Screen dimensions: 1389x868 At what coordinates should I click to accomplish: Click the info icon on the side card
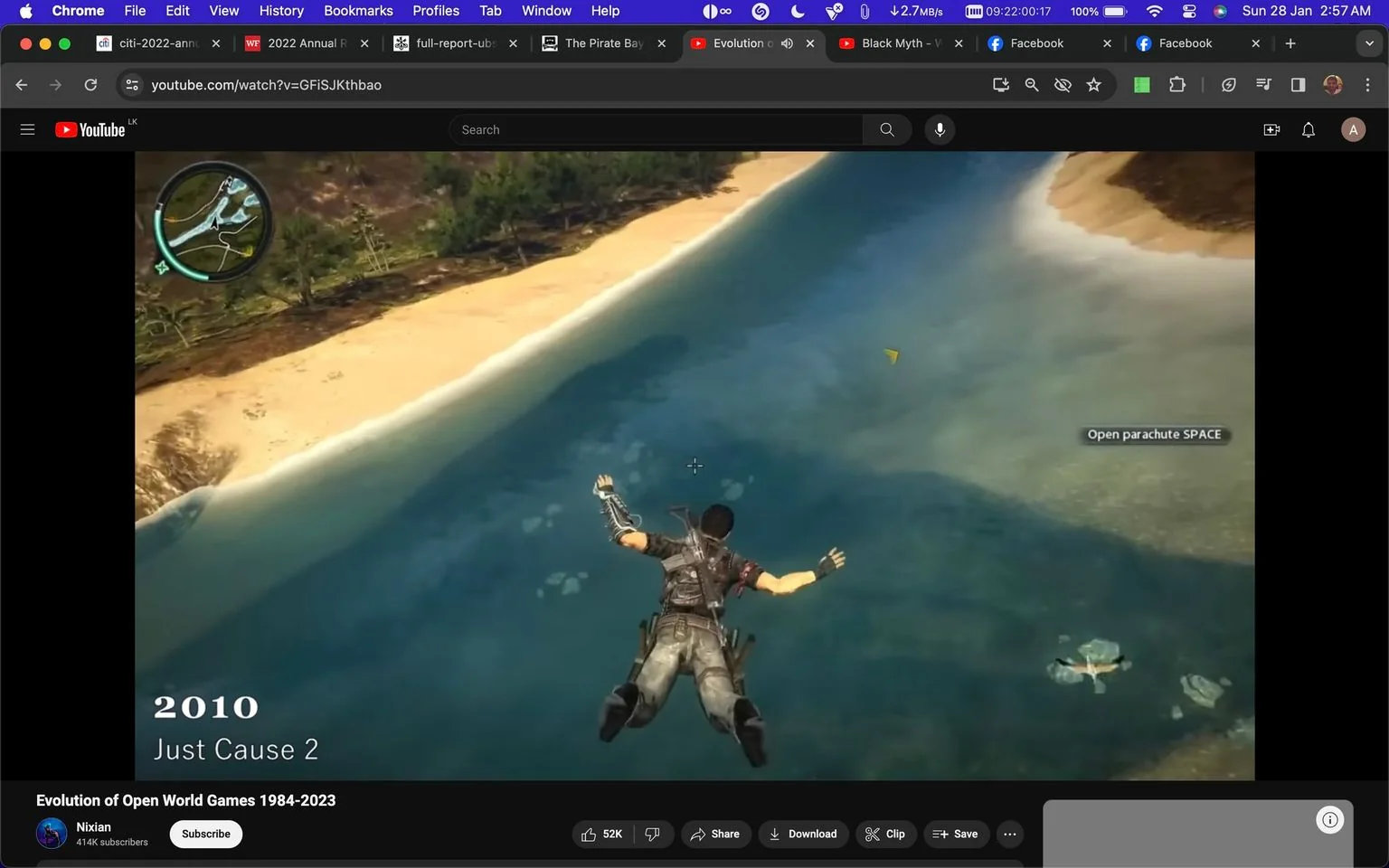pyautogui.click(x=1329, y=820)
